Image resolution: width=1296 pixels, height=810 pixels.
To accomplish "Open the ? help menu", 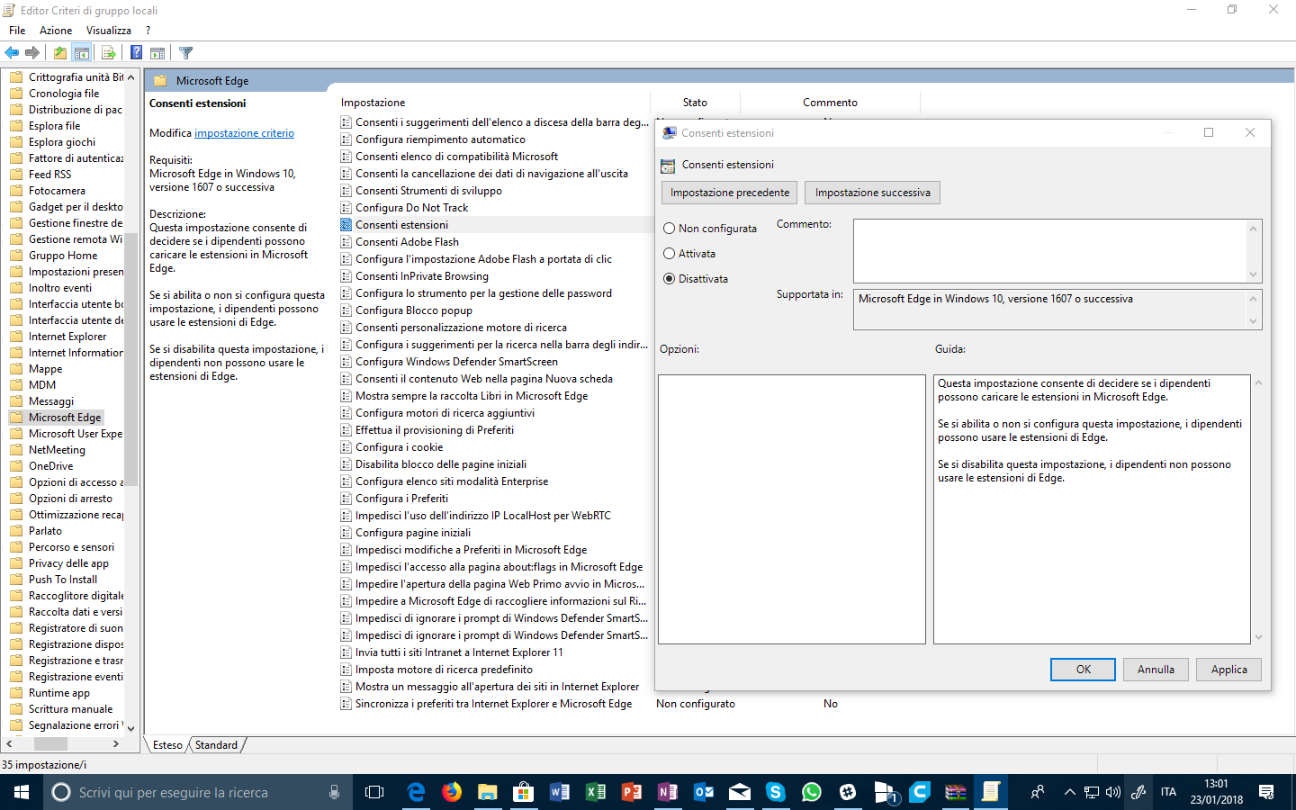I will tap(148, 31).
